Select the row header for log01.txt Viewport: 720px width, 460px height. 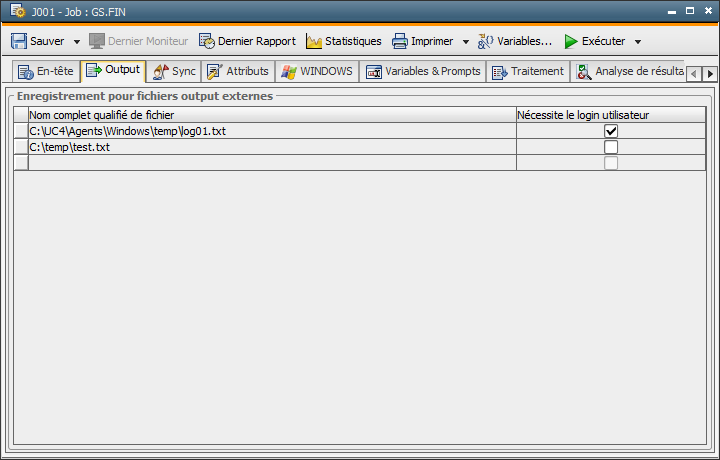[21, 131]
